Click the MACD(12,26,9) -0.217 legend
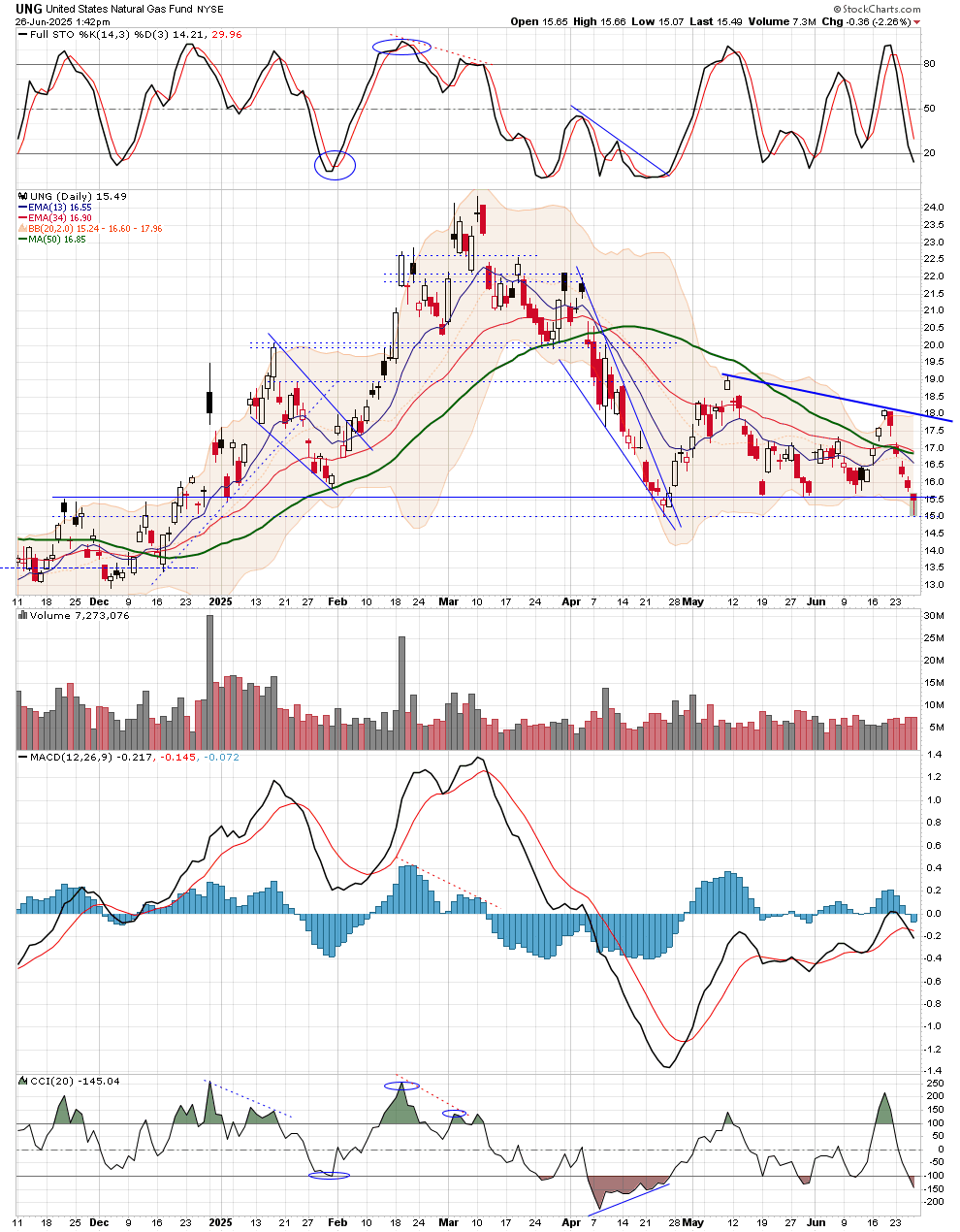 click(x=91, y=758)
